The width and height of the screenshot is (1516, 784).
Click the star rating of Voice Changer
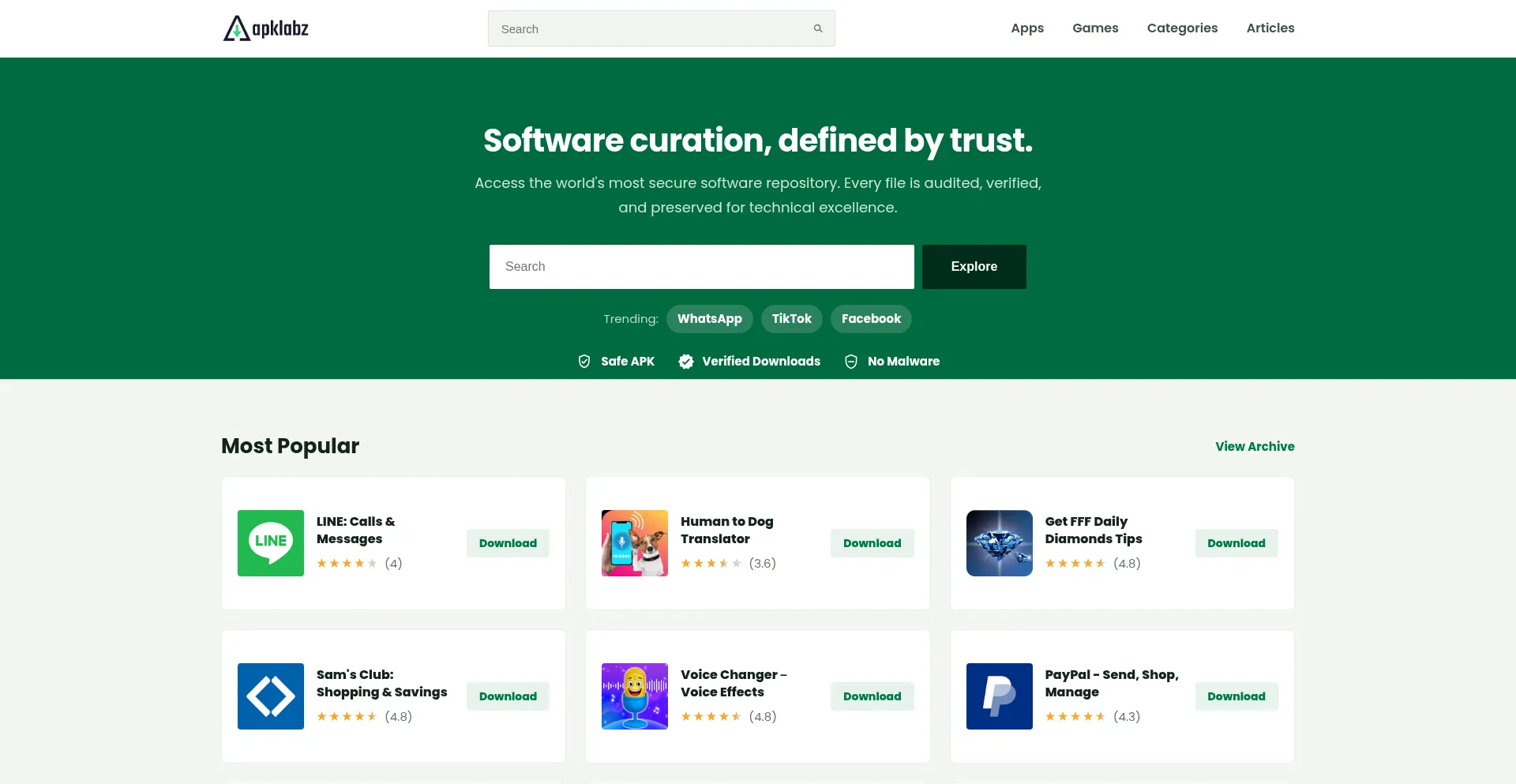pos(711,717)
